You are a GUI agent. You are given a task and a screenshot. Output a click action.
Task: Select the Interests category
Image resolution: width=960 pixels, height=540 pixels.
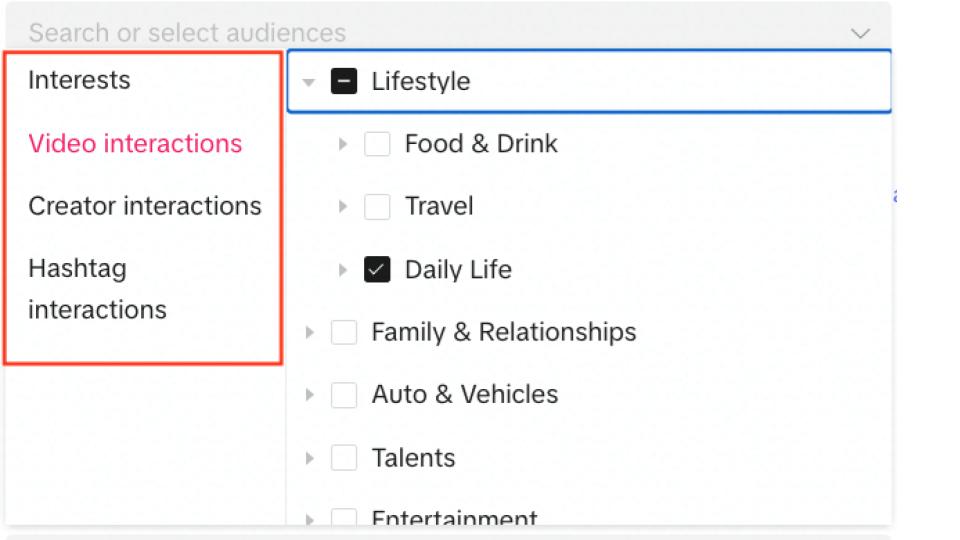[x=79, y=80]
